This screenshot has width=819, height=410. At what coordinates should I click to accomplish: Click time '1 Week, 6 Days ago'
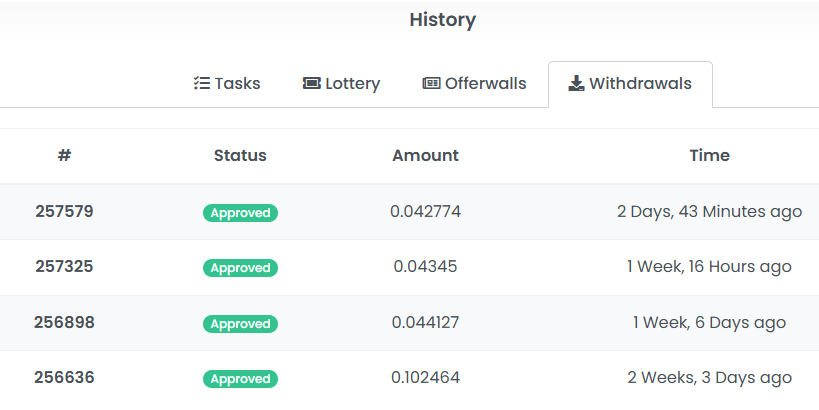[709, 323]
